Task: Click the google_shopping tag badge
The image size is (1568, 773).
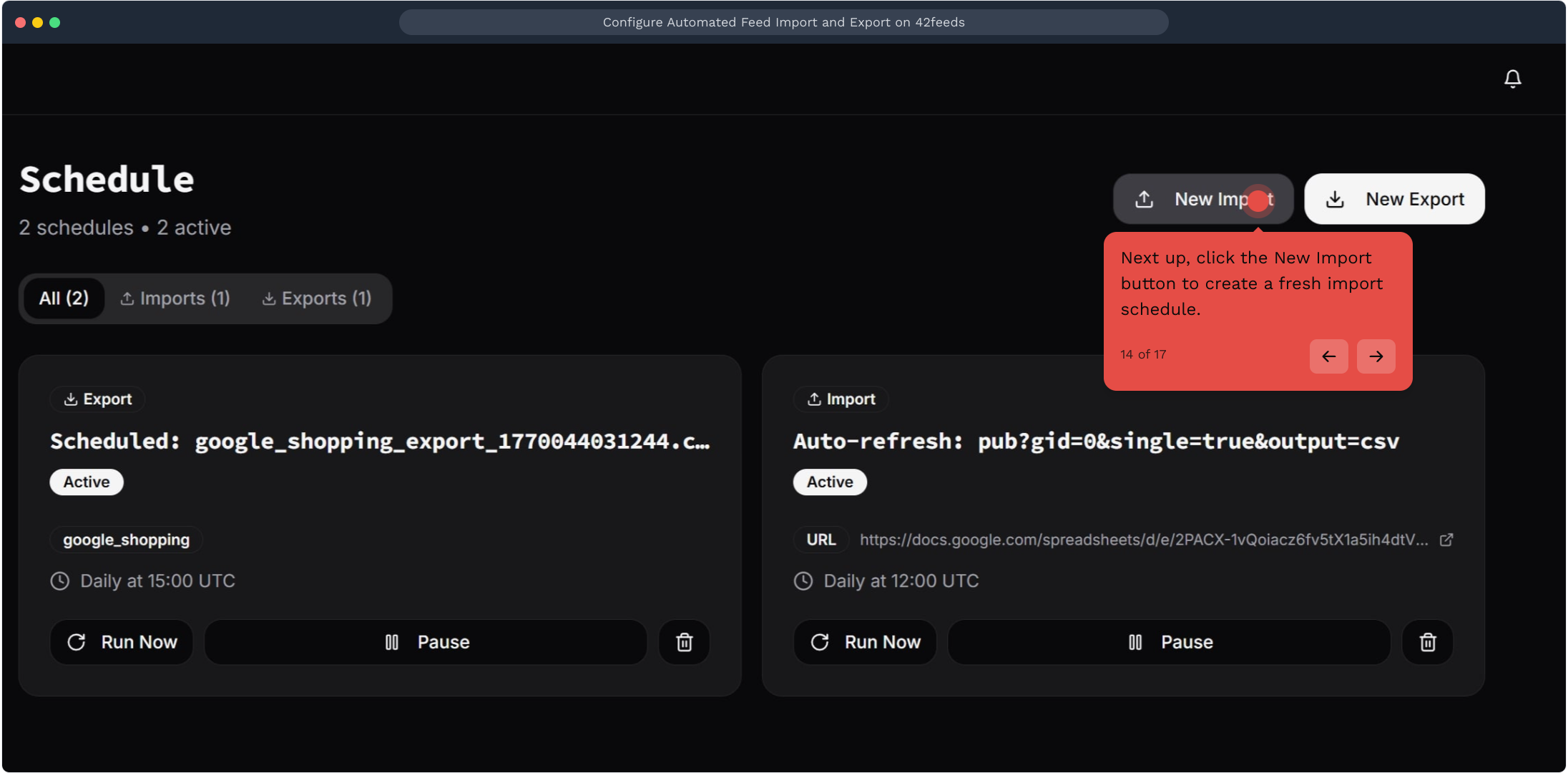Action: pos(126,540)
